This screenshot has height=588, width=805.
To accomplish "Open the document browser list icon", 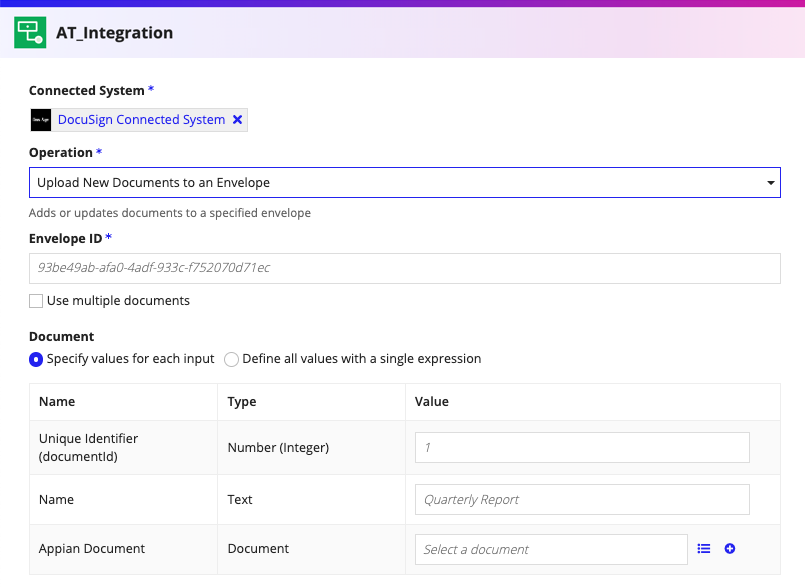I will [x=704, y=549].
